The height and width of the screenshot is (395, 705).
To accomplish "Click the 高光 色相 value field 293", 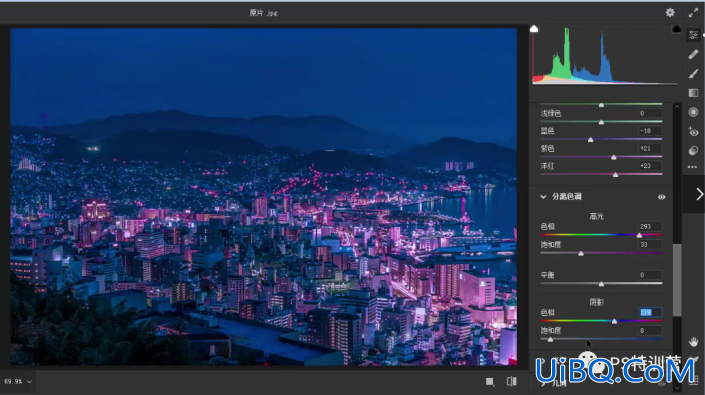I will coord(650,226).
